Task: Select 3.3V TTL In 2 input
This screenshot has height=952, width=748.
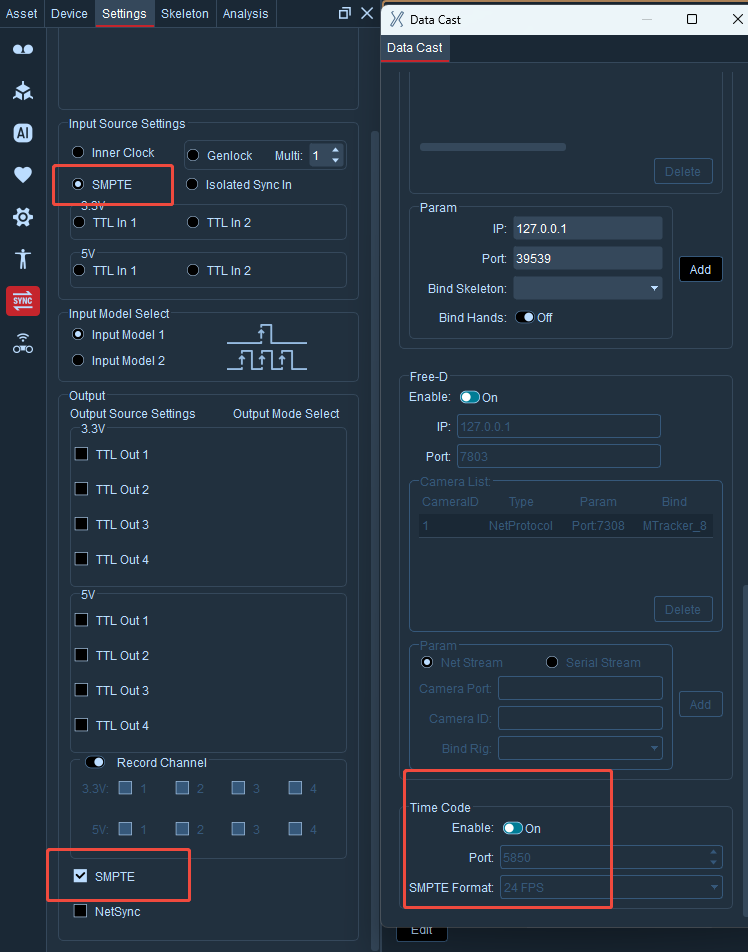Action: [x=193, y=222]
